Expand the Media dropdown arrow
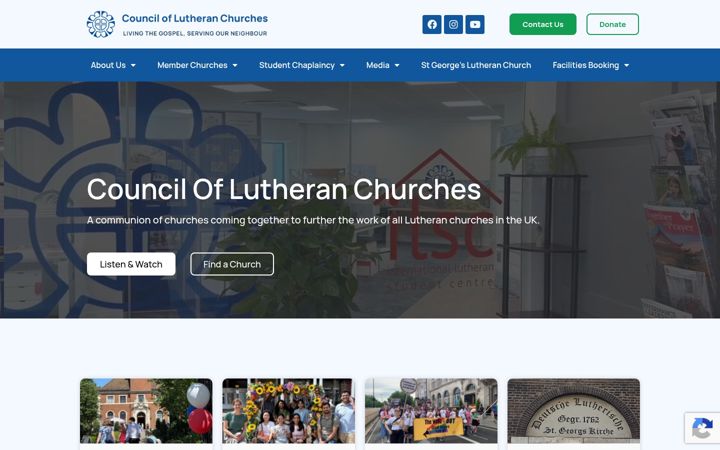This screenshot has width=720, height=450. pyautogui.click(x=397, y=65)
